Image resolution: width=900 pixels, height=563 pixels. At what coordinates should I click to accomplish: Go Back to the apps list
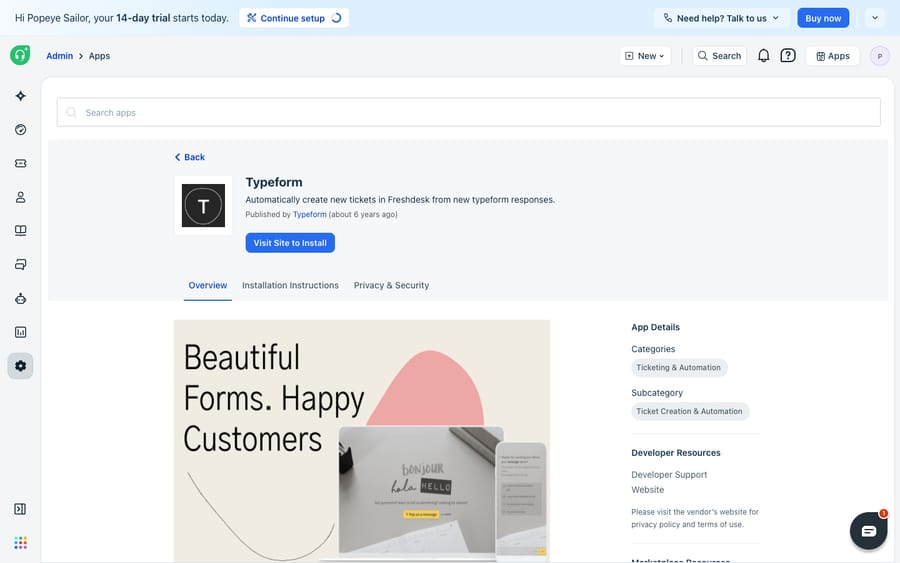coord(190,157)
